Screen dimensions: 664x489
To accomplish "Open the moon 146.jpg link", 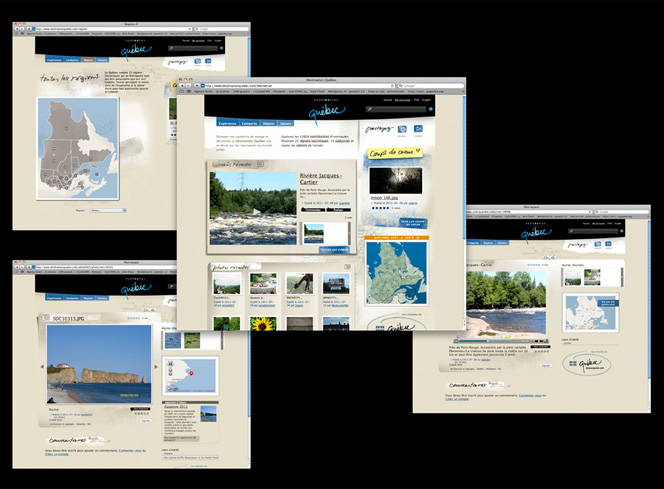I will tap(384, 198).
